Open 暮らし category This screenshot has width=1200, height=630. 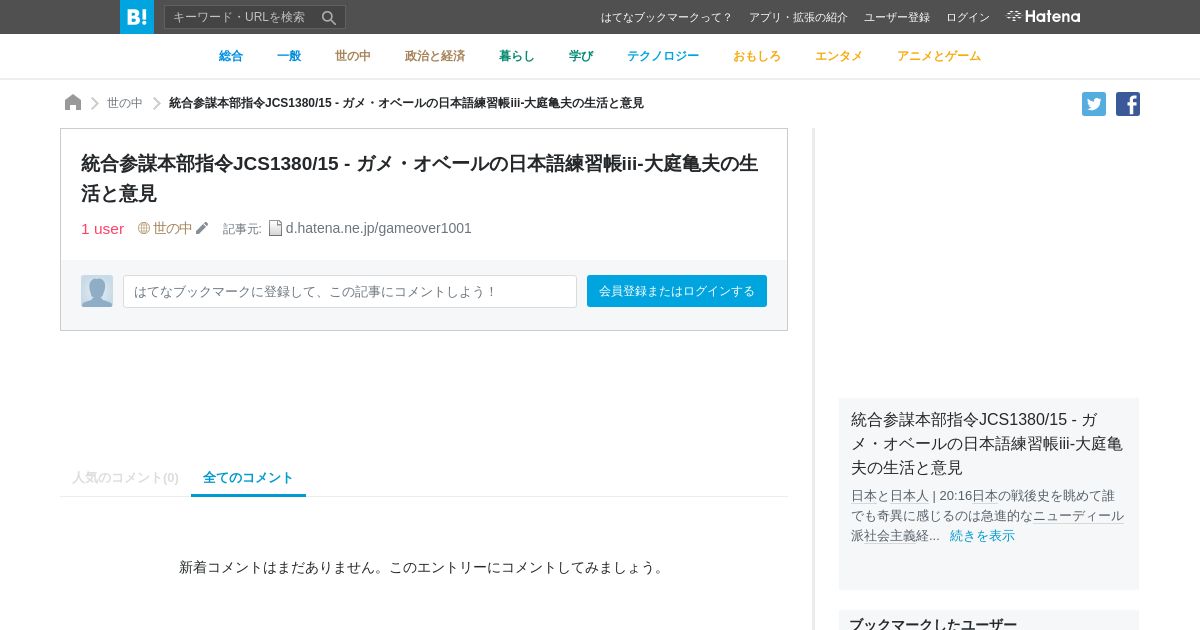[517, 56]
